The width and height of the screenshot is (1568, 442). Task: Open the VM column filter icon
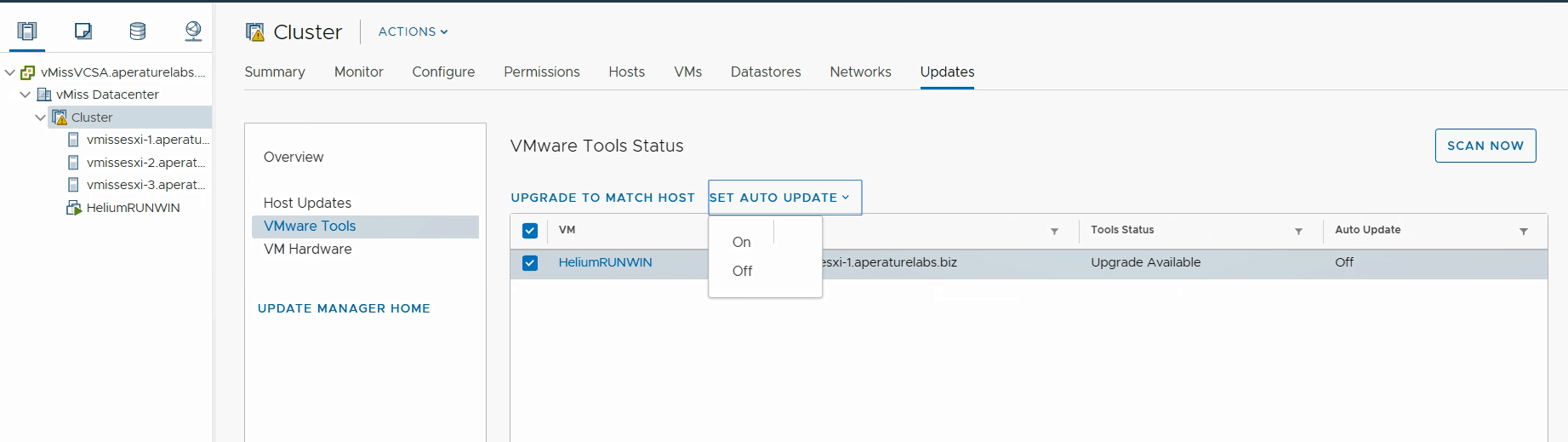(1054, 231)
